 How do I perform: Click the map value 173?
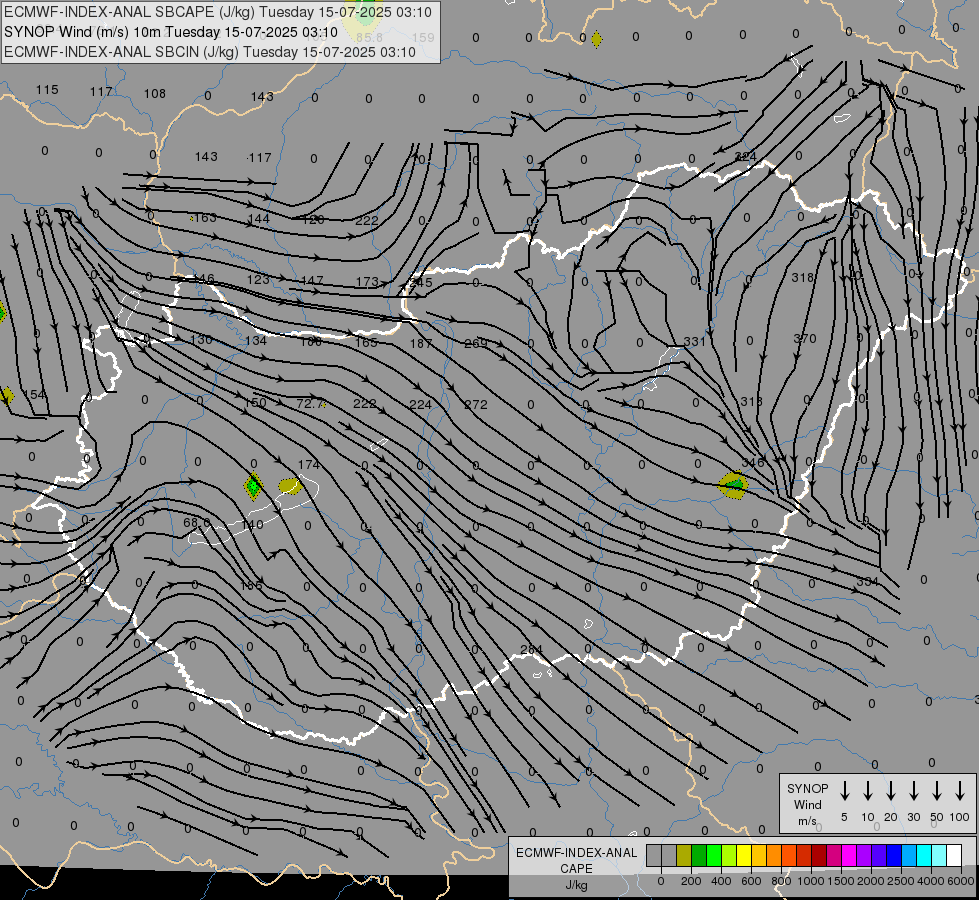[x=367, y=282]
